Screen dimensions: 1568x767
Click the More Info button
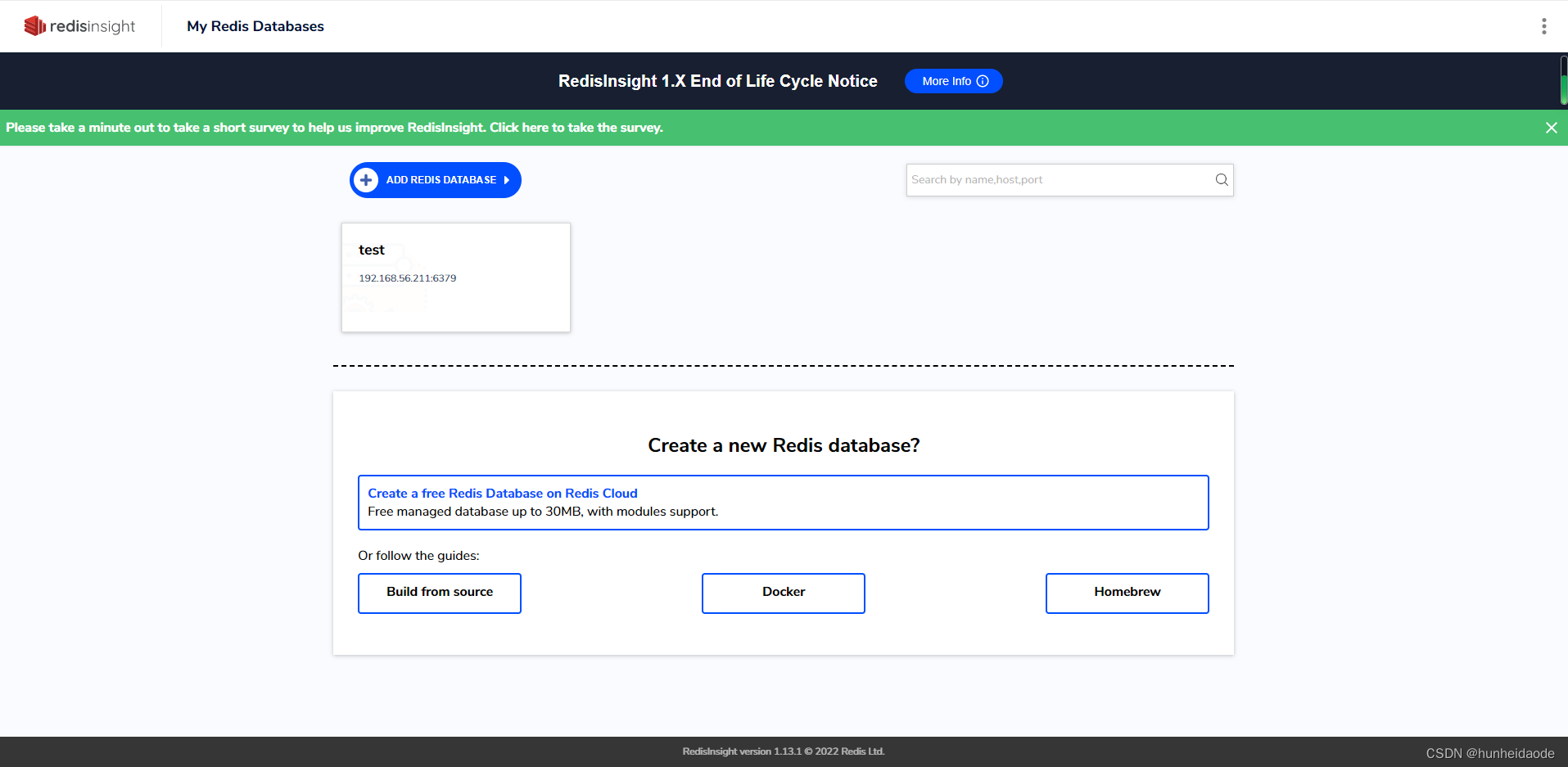click(x=953, y=81)
